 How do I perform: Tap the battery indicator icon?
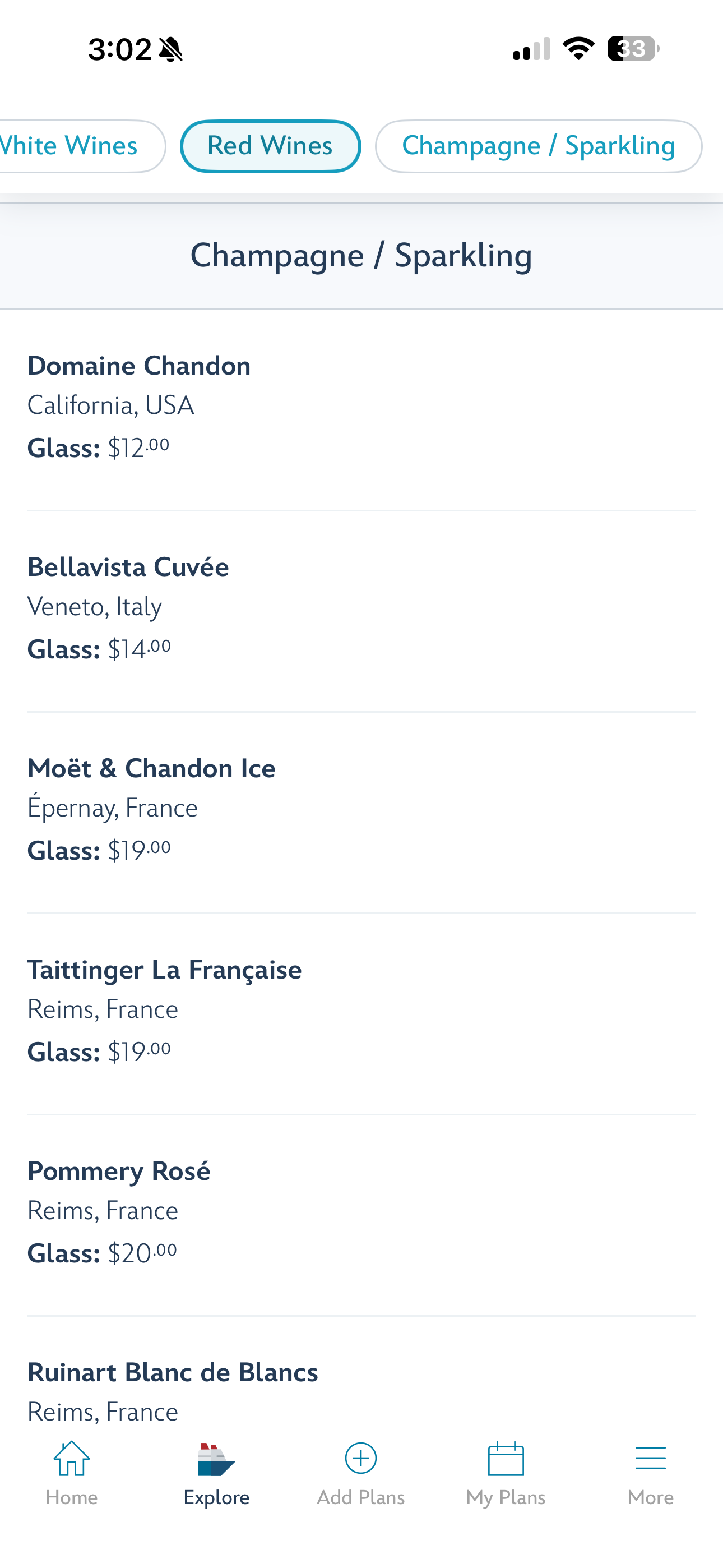click(633, 49)
